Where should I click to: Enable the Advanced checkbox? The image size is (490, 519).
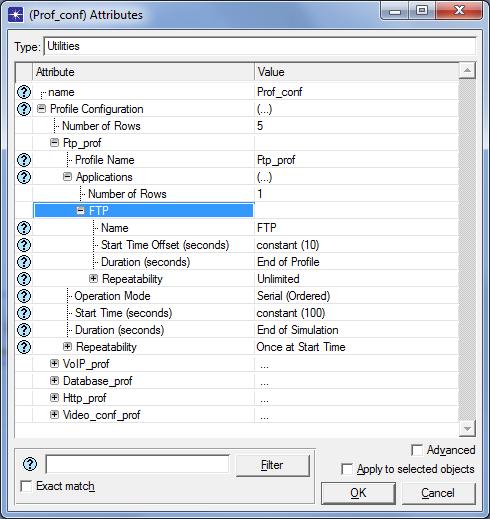(417, 450)
